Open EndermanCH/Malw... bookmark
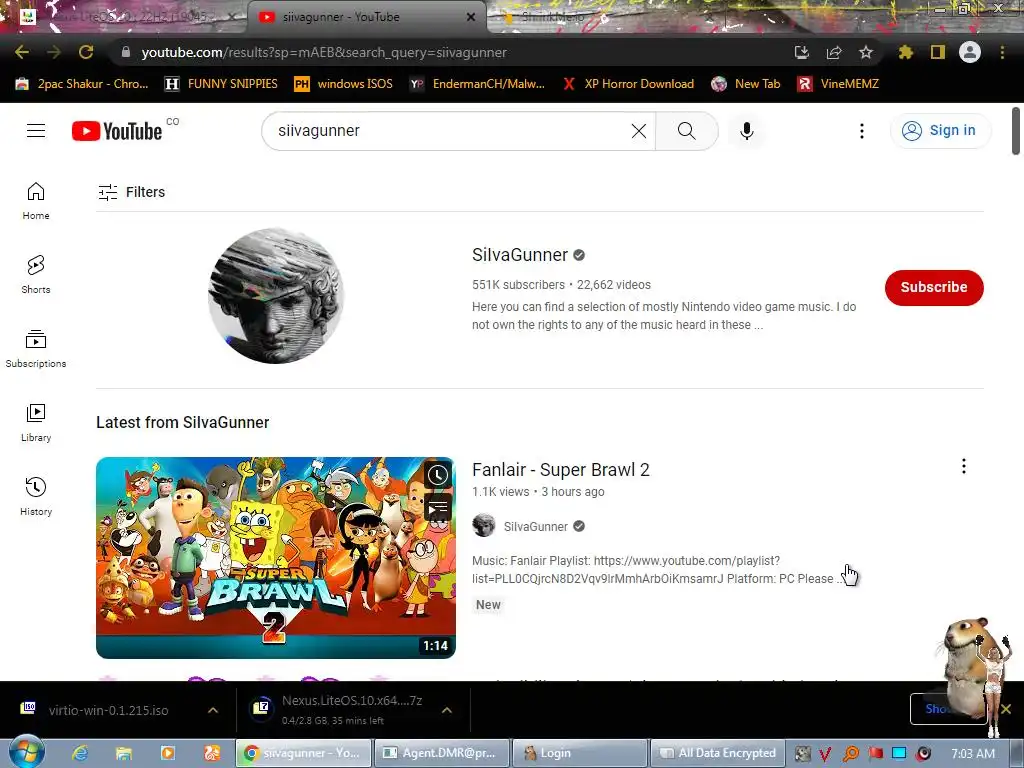This screenshot has width=1024, height=768. click(x=477, y=84)
